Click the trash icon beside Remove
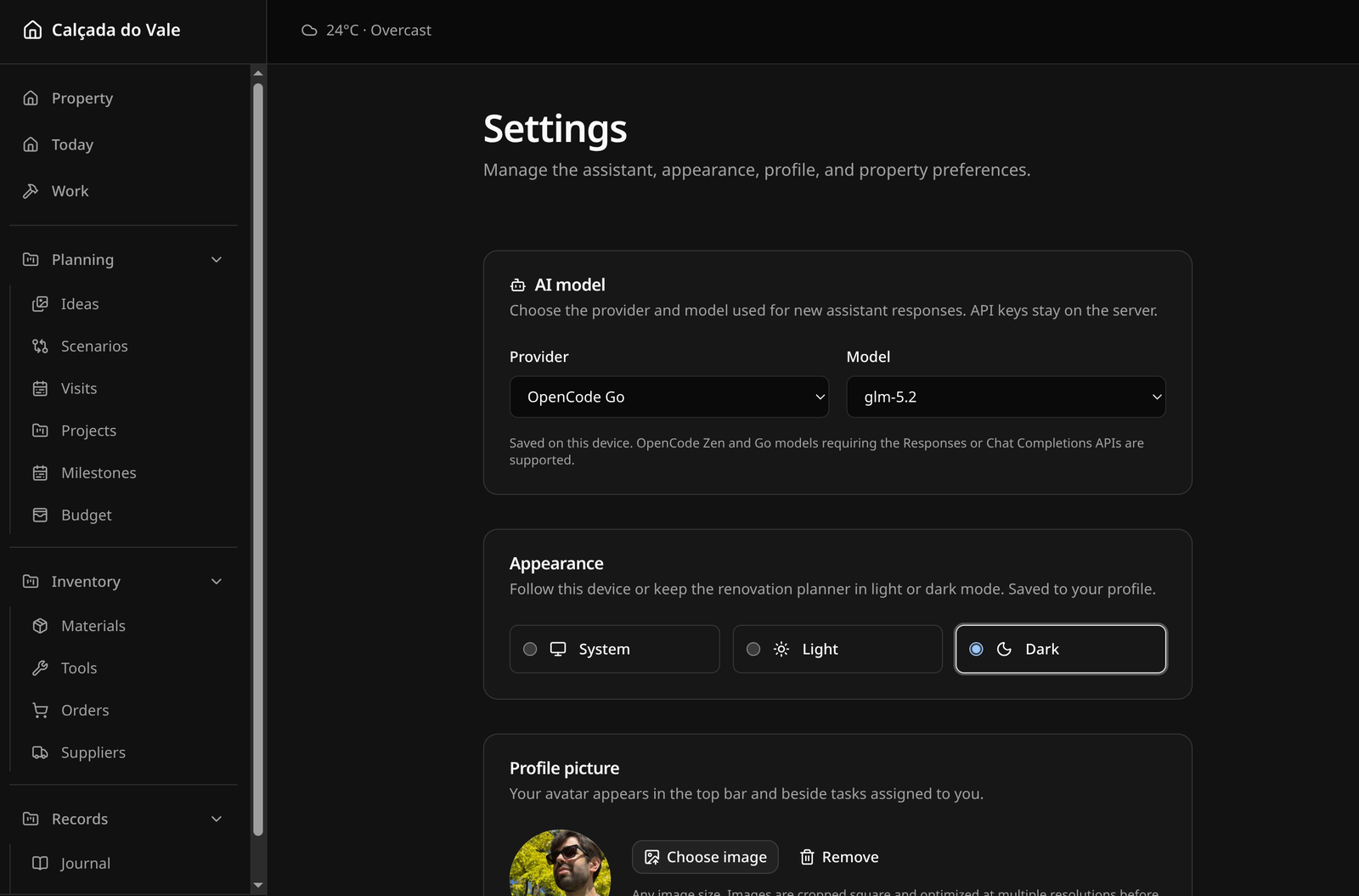 tap(807, 857)
